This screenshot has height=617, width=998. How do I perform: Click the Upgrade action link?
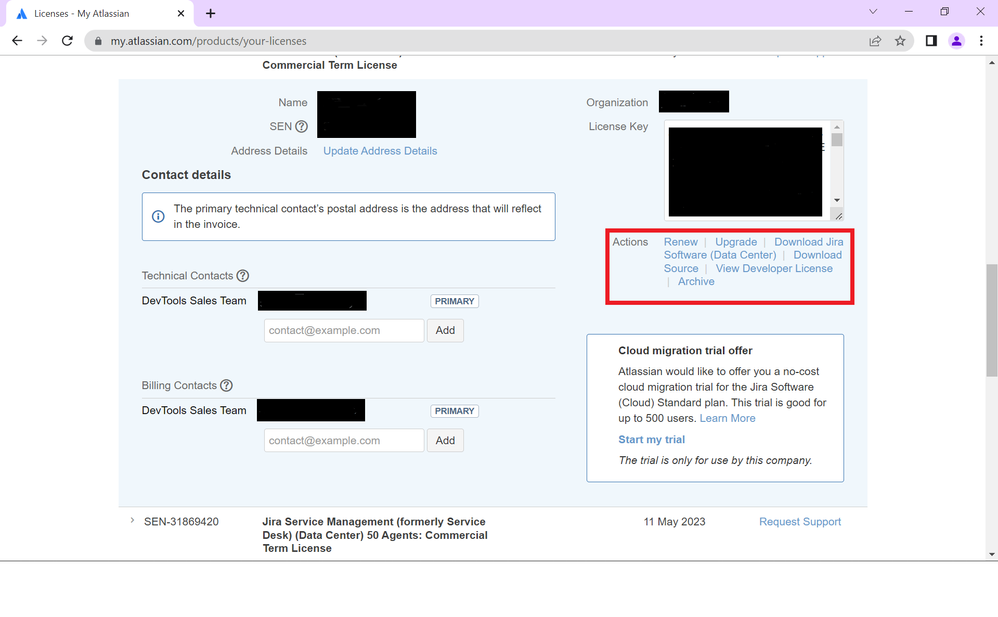point(736,242)
